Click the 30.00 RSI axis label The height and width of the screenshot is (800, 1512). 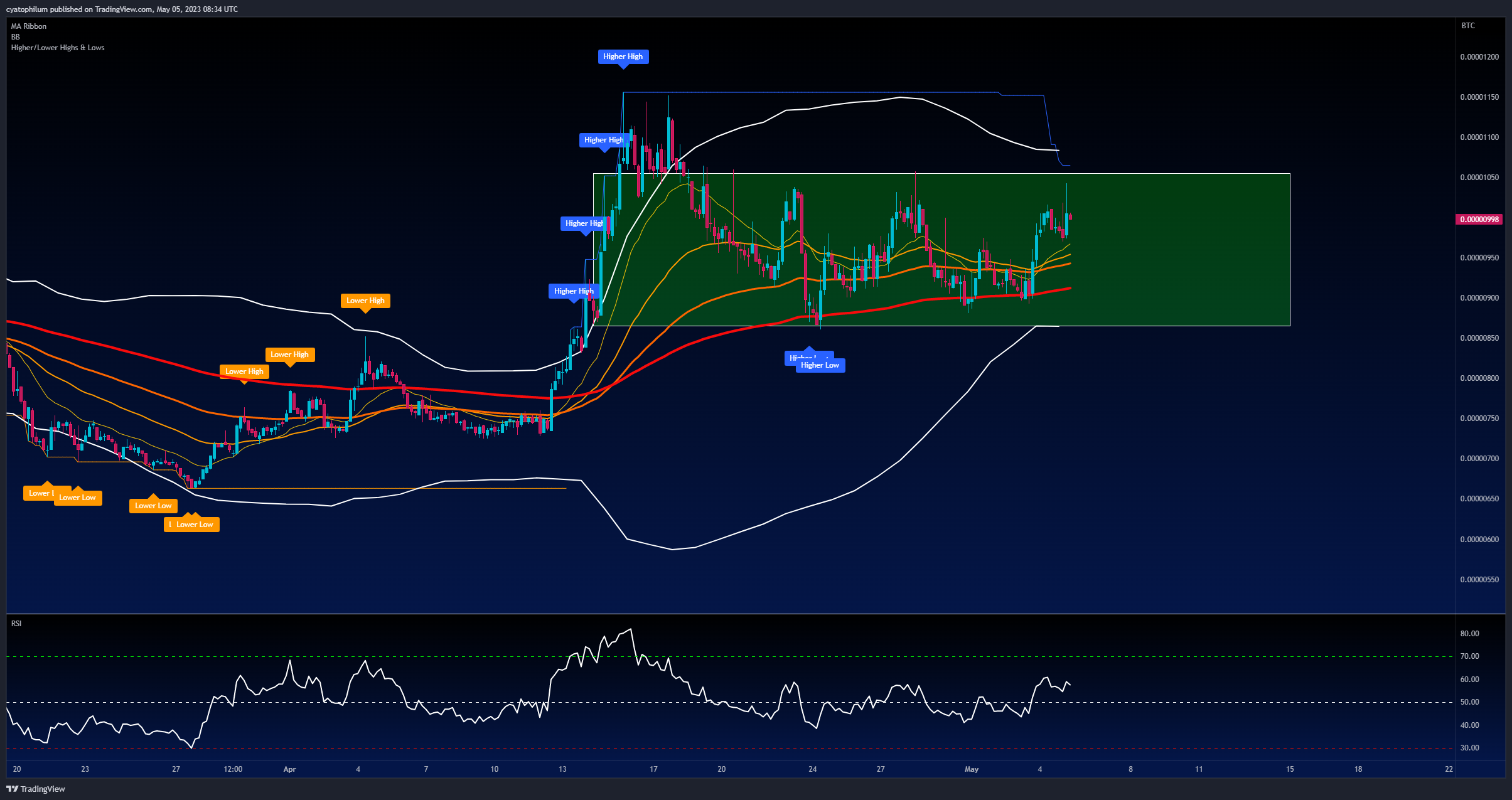pos(1469,748)
